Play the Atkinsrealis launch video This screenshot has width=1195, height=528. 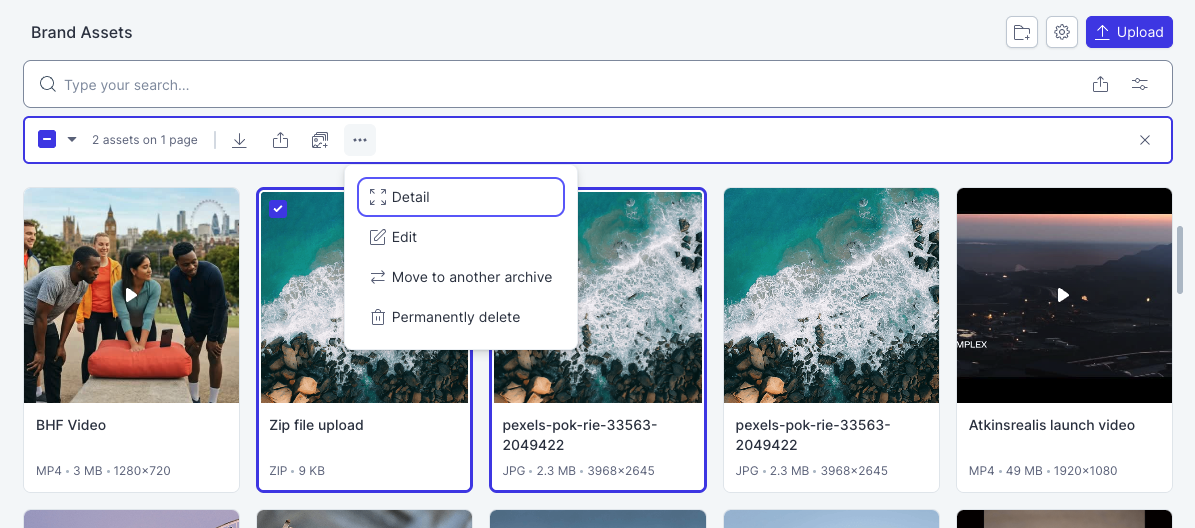(1064, 295)
